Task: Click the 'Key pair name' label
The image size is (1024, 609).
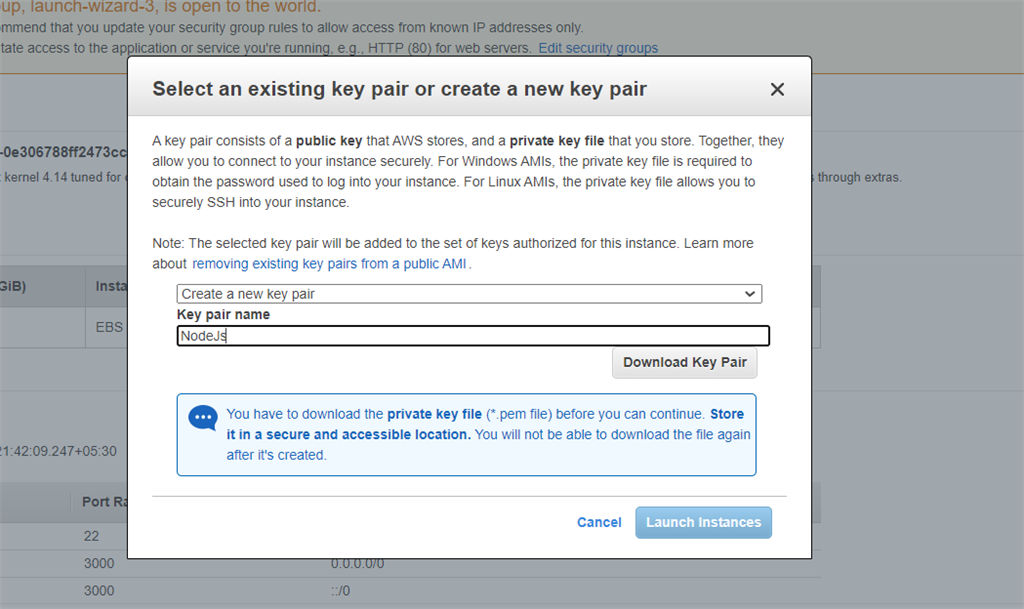Action: click(223, 314)
